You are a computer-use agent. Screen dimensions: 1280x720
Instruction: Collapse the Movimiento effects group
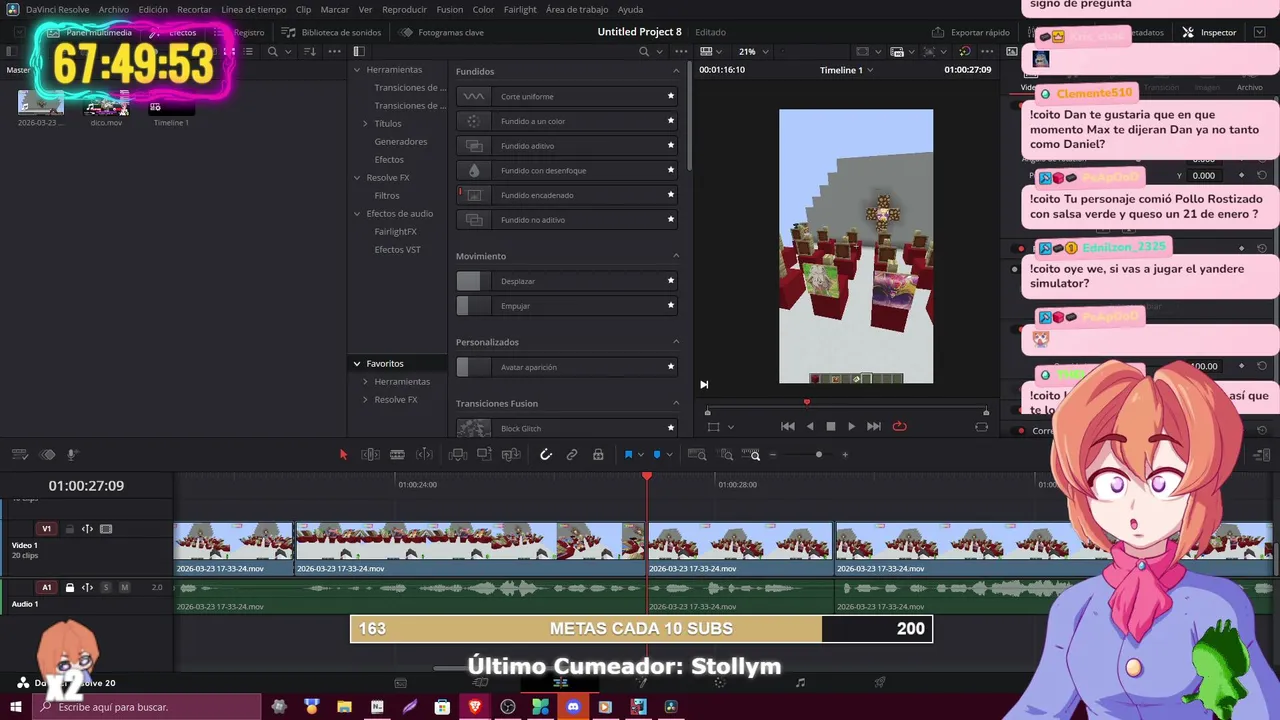pyautogui.click(x=676, y=256)
